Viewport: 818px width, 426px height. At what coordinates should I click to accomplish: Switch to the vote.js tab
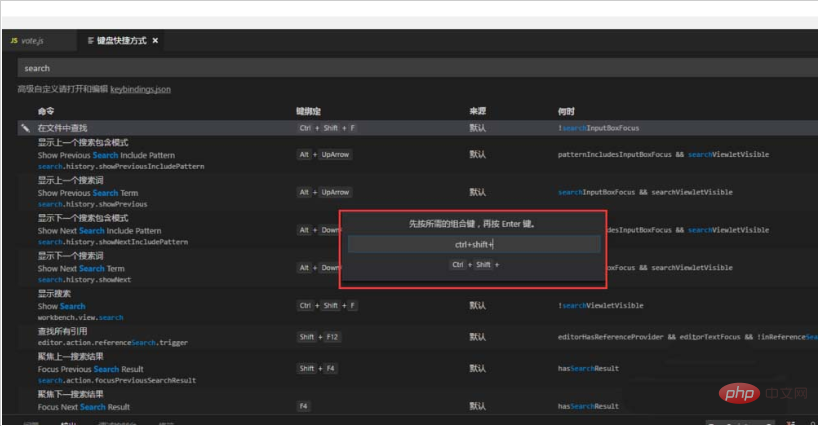pos(34,41)
